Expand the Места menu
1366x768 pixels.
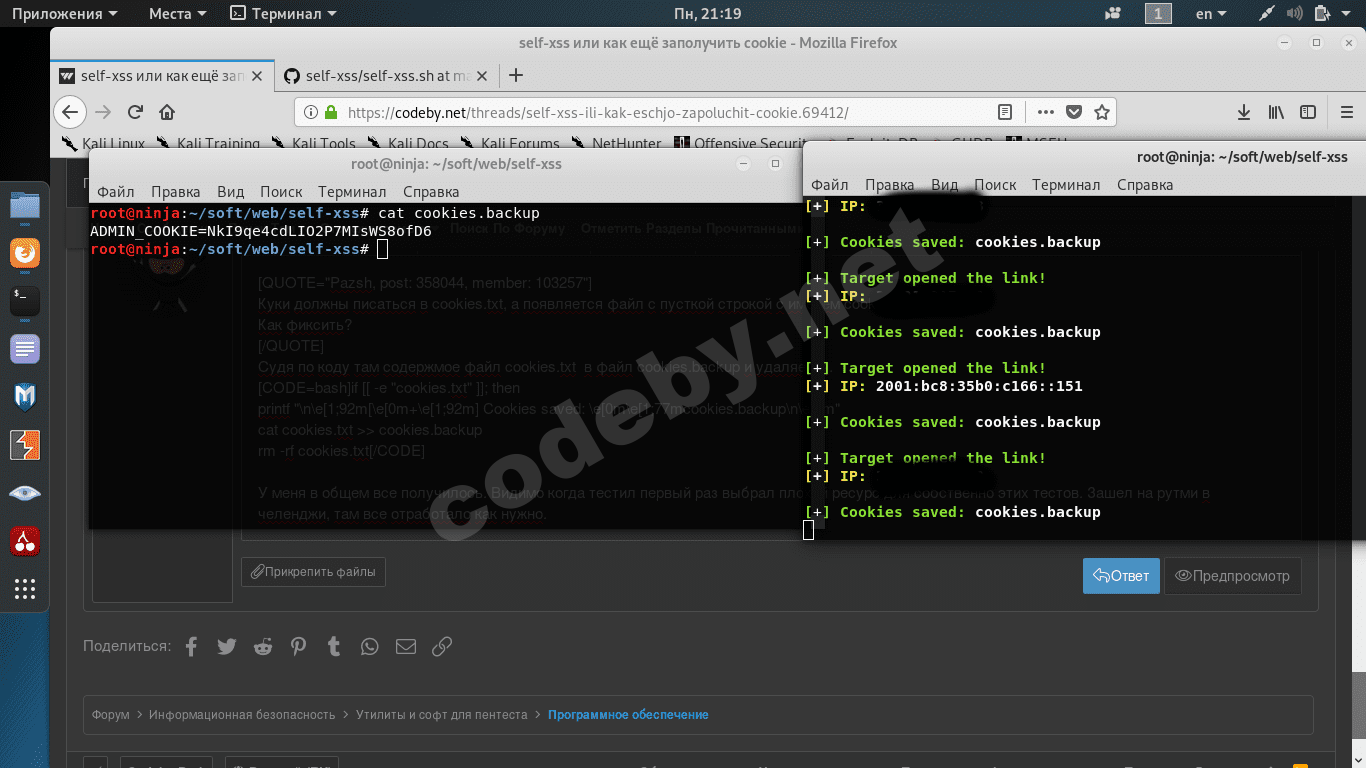point(177,13)
